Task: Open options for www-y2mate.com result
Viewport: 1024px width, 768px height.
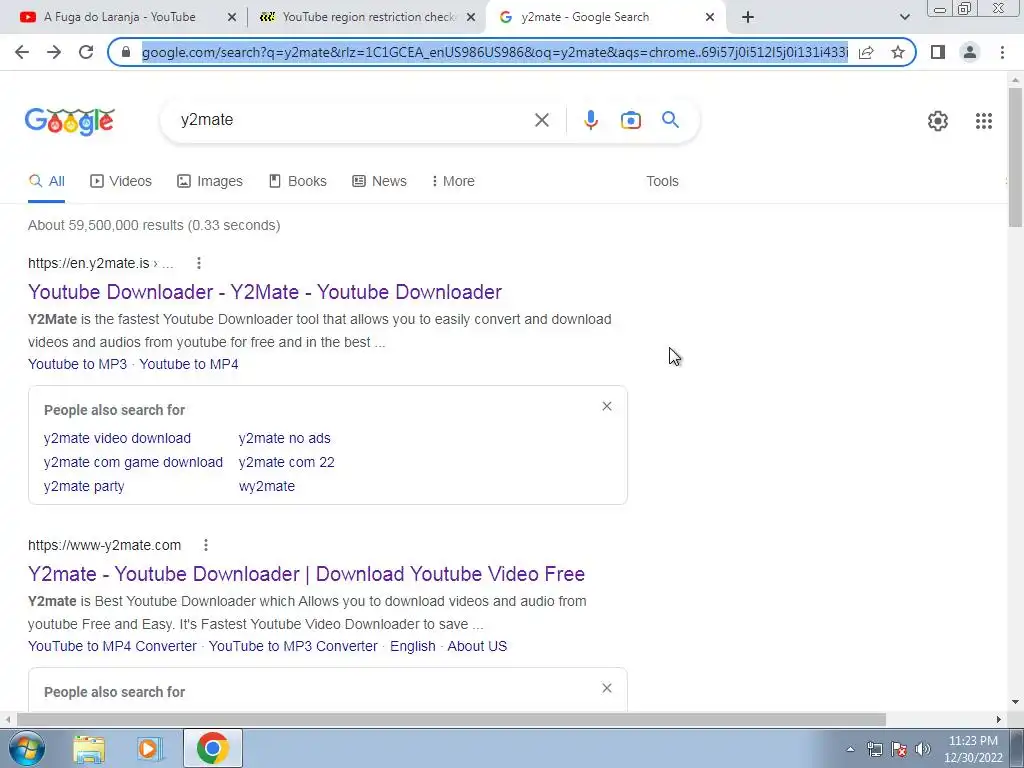Action: pos(206,545)
